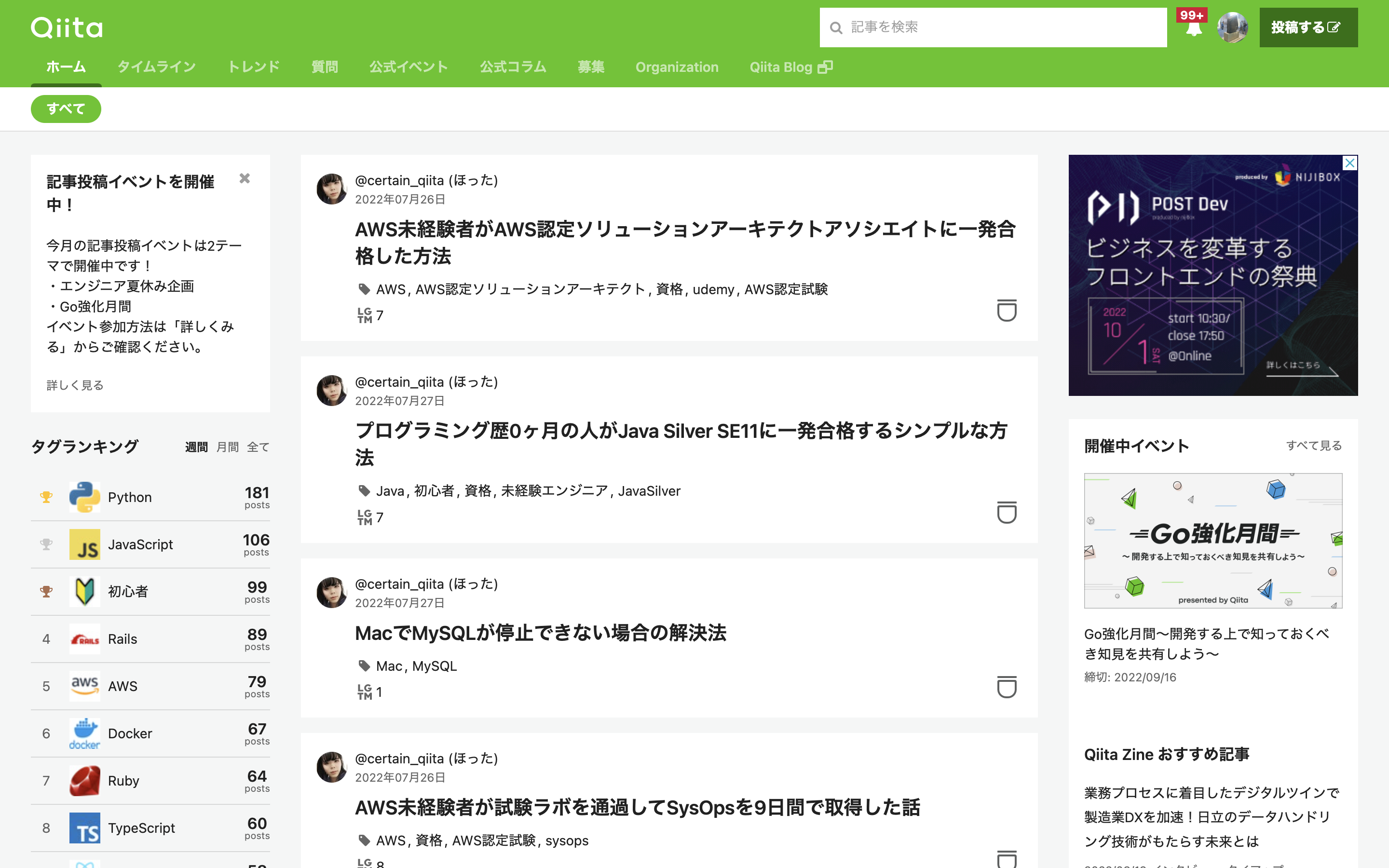Click the JavaScript JS tag icon
The width and height of the screenshot is (1389, 868).
[84, 544]
